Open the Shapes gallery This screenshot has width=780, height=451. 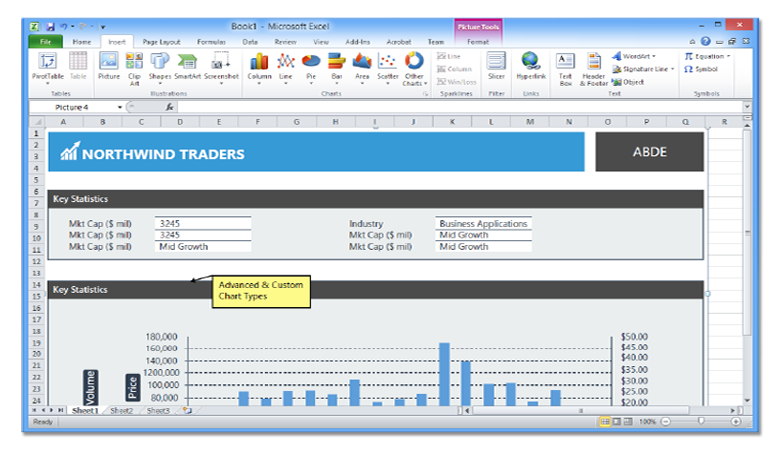click(x=160, y=67)
